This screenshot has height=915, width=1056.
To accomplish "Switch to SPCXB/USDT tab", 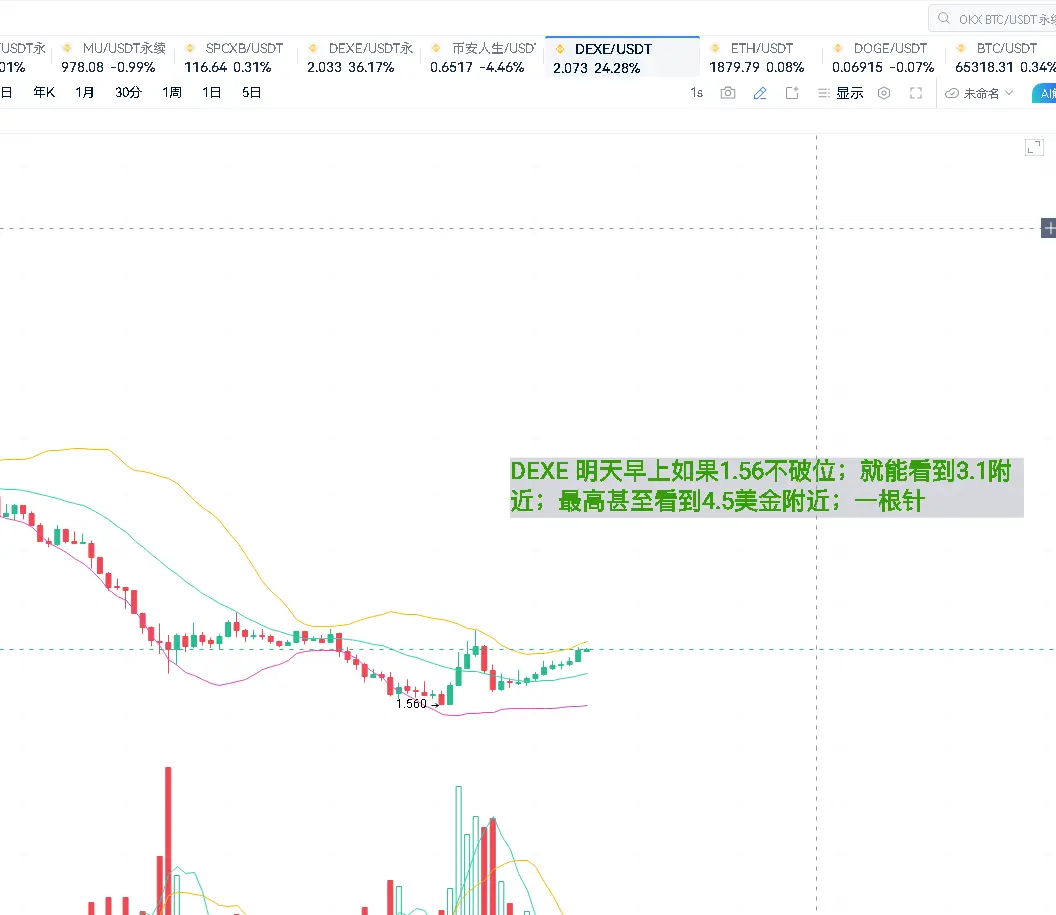I will (x=234, y=57).
